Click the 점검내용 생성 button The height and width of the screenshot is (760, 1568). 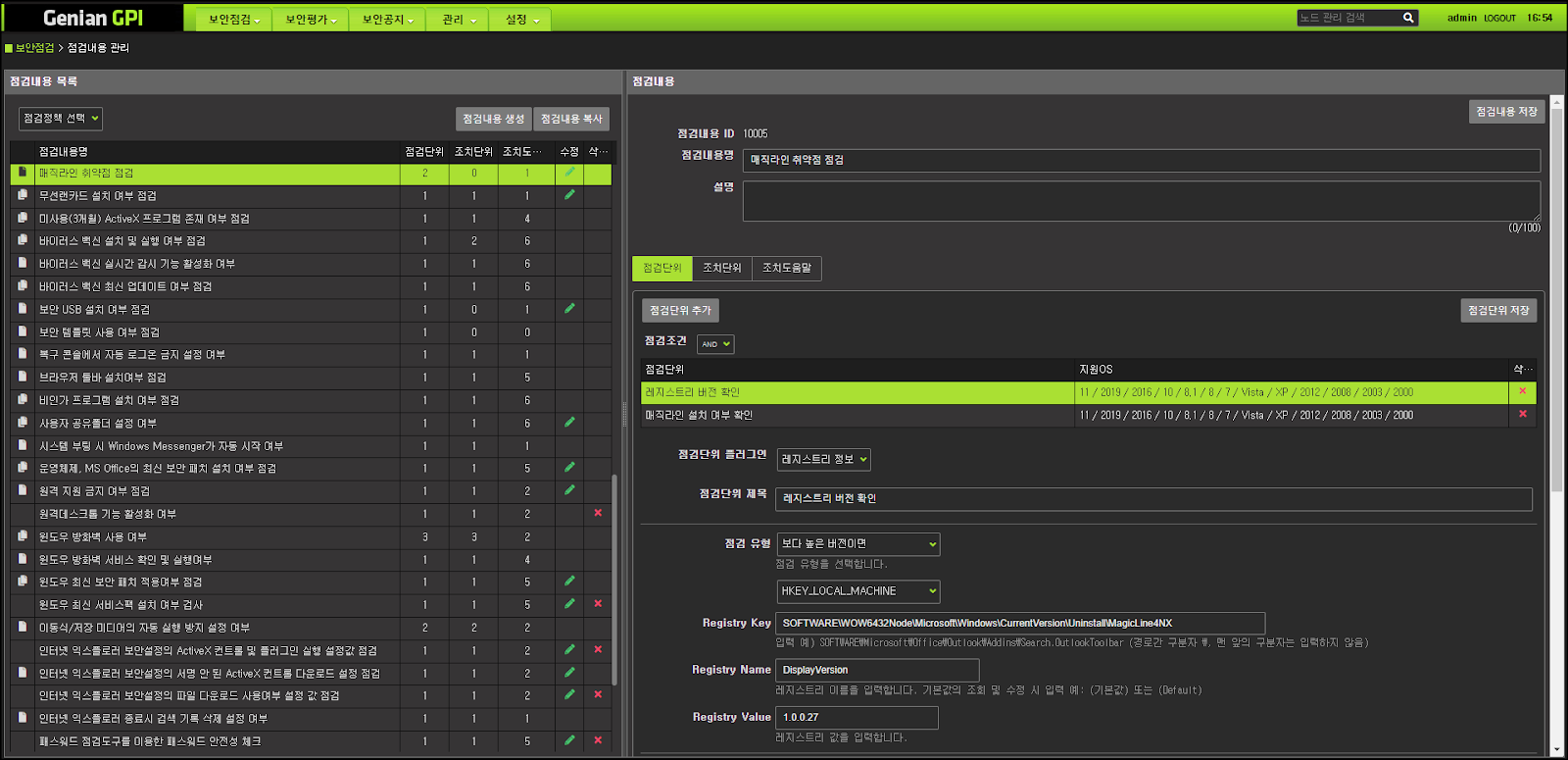(493, 119)
